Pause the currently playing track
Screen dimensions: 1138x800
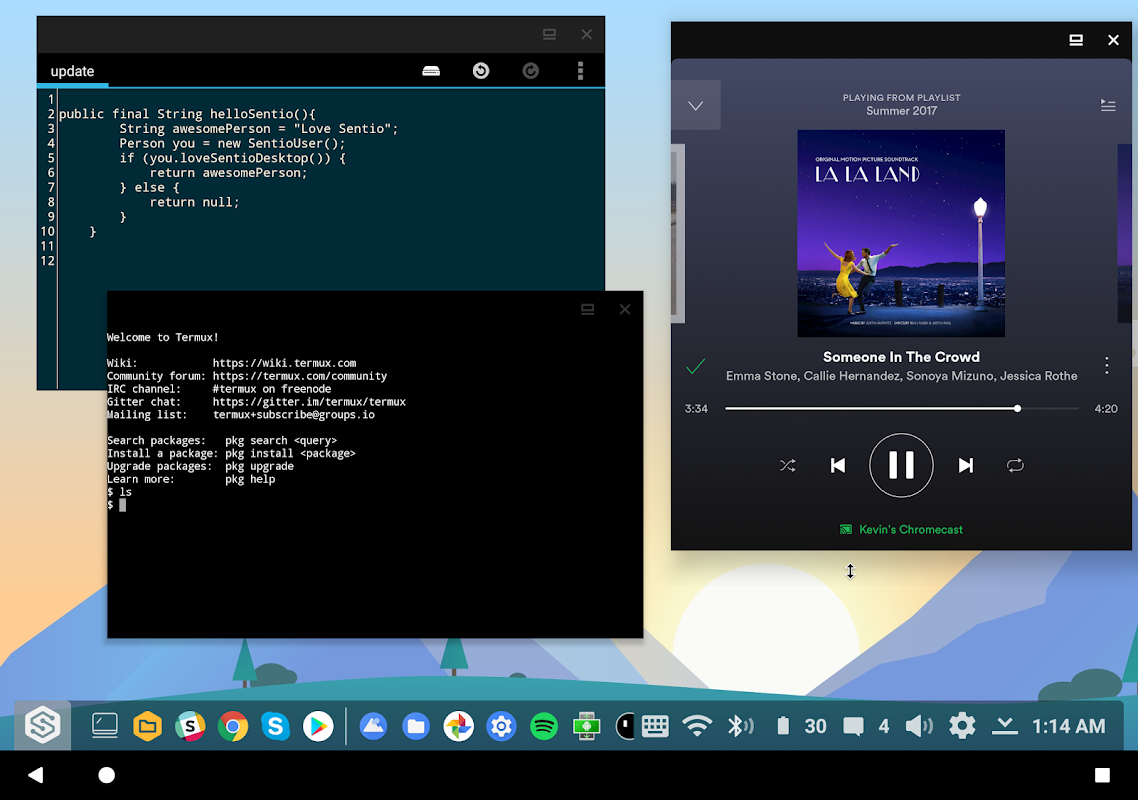901,465
